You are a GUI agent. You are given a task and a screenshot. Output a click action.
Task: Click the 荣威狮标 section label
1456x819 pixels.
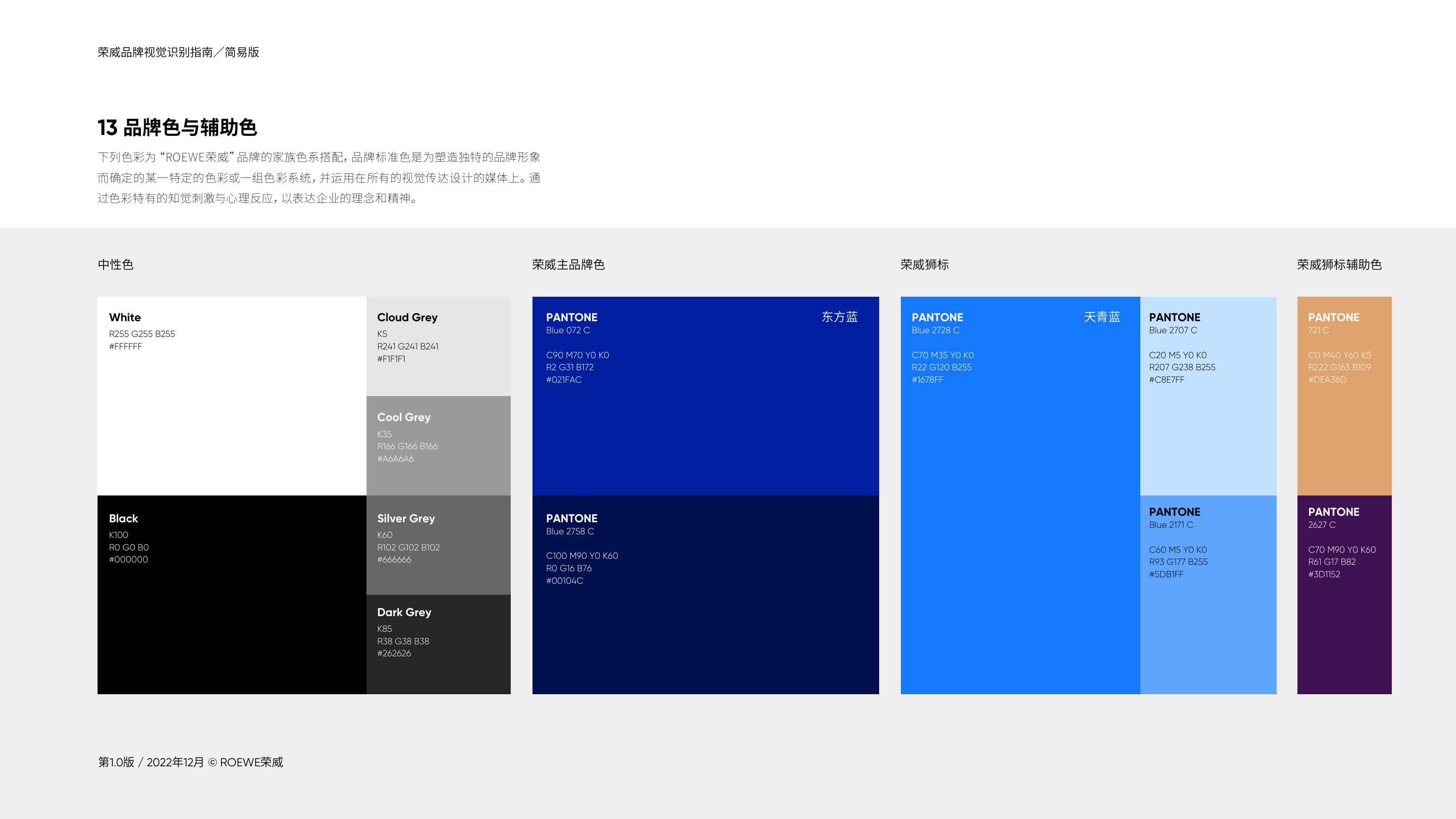pos(925,264)
